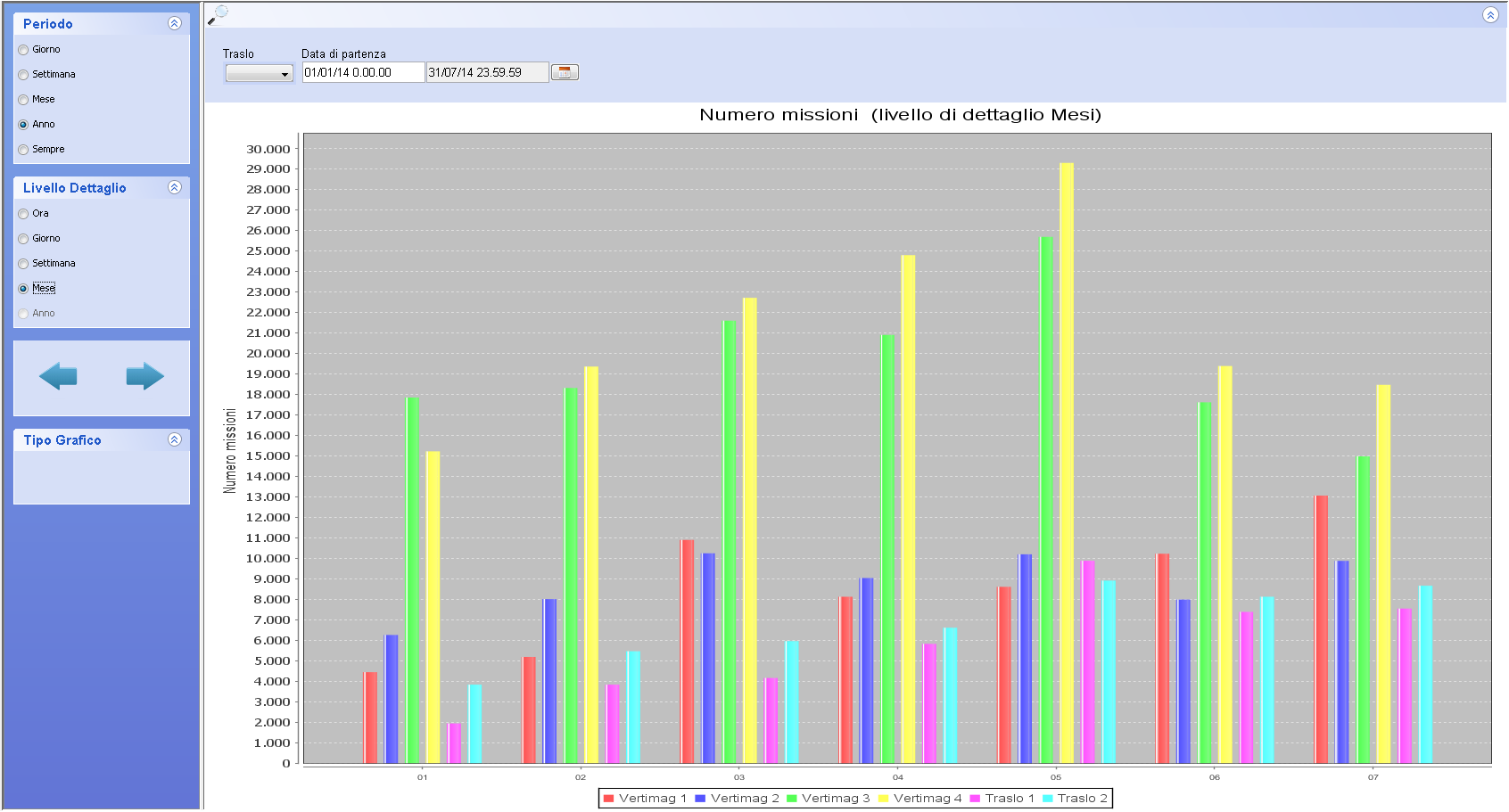Click the Livello Dettaglio panel title
This screenshot has height=812, width=1509.
pyautogui.click(x=75, y=188)
